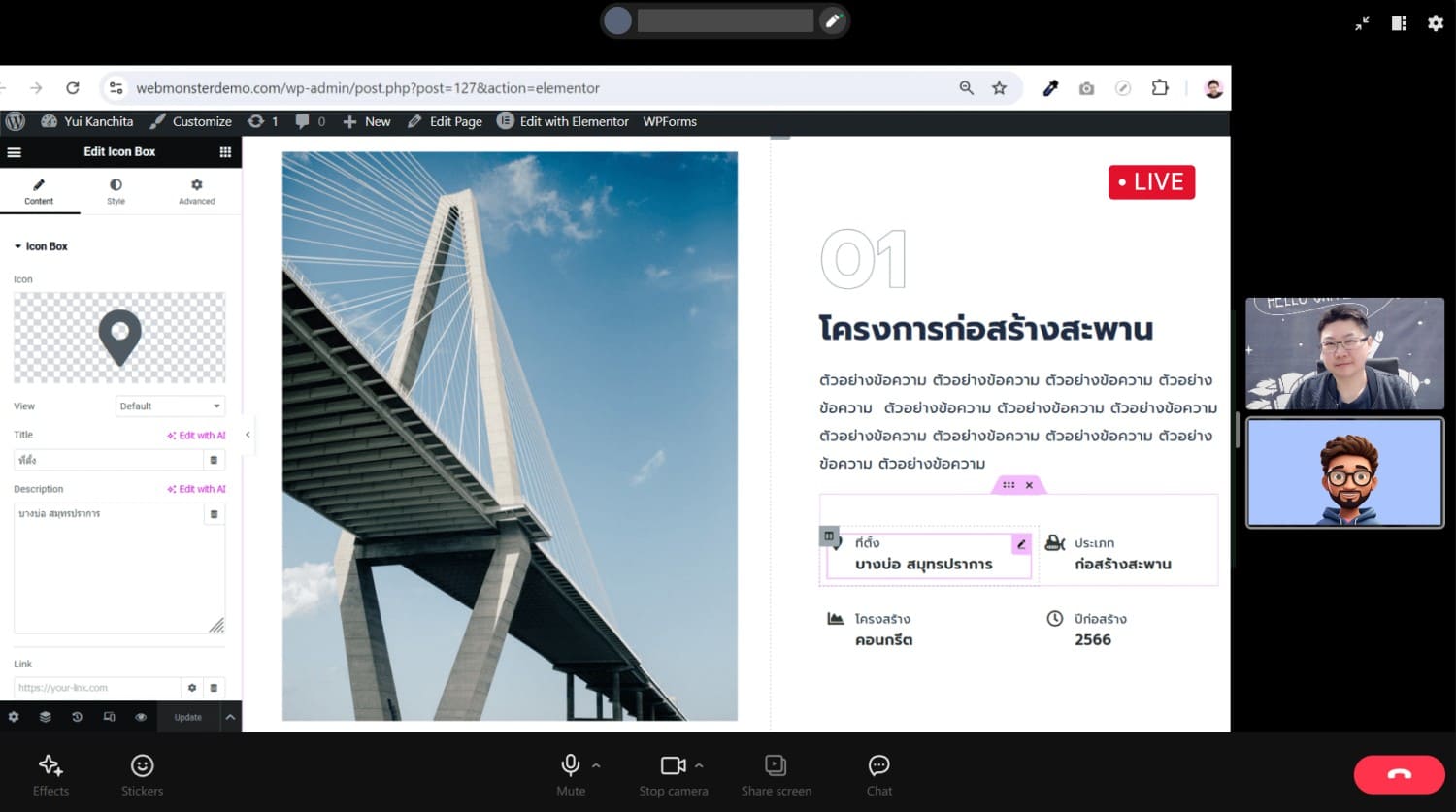Click the edit pencil on icon box
This screenshot has height=812, width=1456.
pos(1021,544)
